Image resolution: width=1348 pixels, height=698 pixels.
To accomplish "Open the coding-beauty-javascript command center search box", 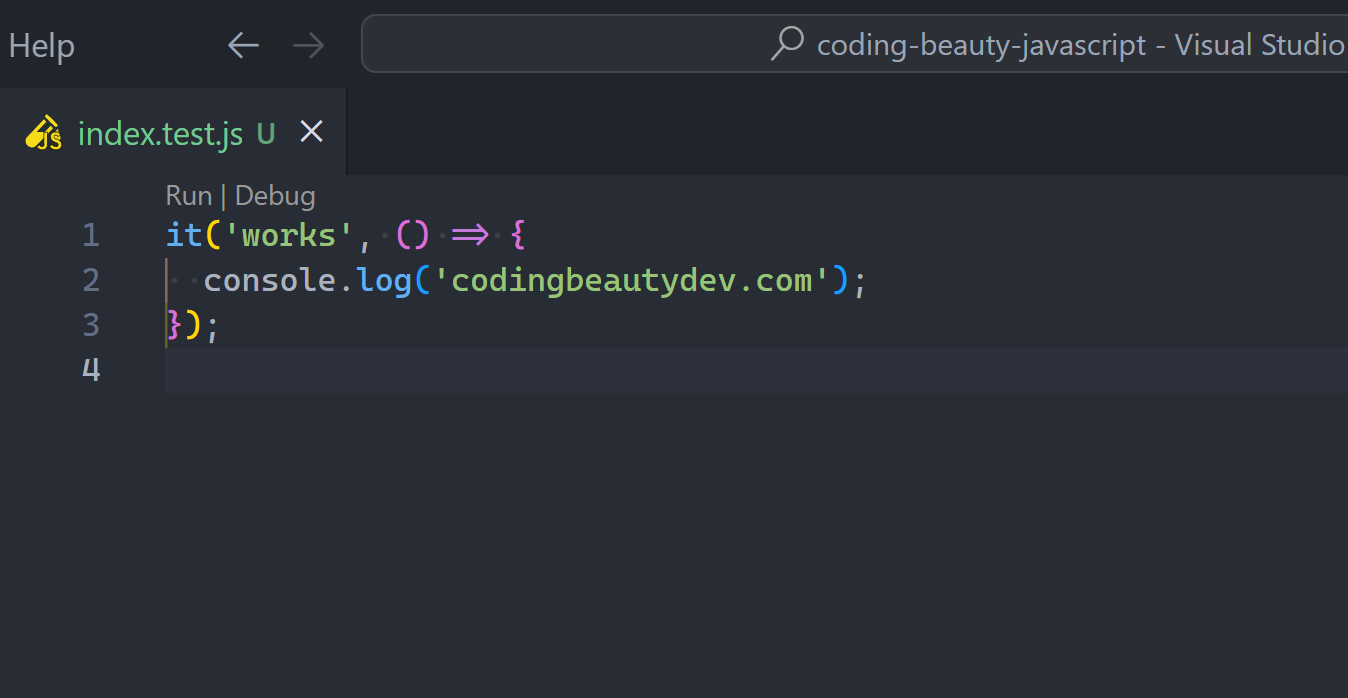I will 854,44.
